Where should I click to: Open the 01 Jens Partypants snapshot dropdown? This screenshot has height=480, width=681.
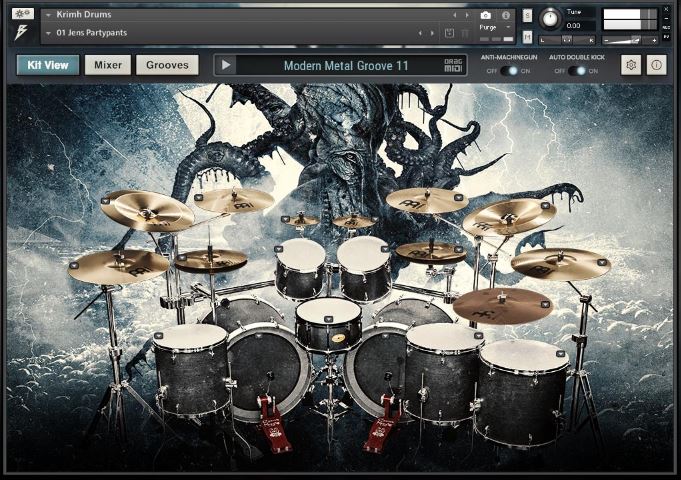pyautogui.click(x=49, y=33)
